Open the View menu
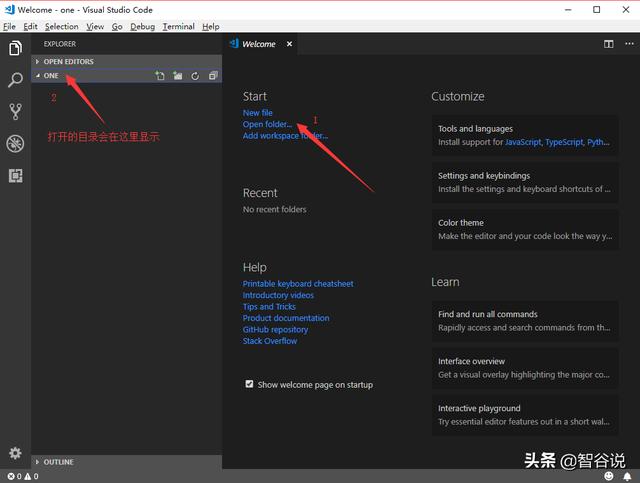 pos(95,27)
